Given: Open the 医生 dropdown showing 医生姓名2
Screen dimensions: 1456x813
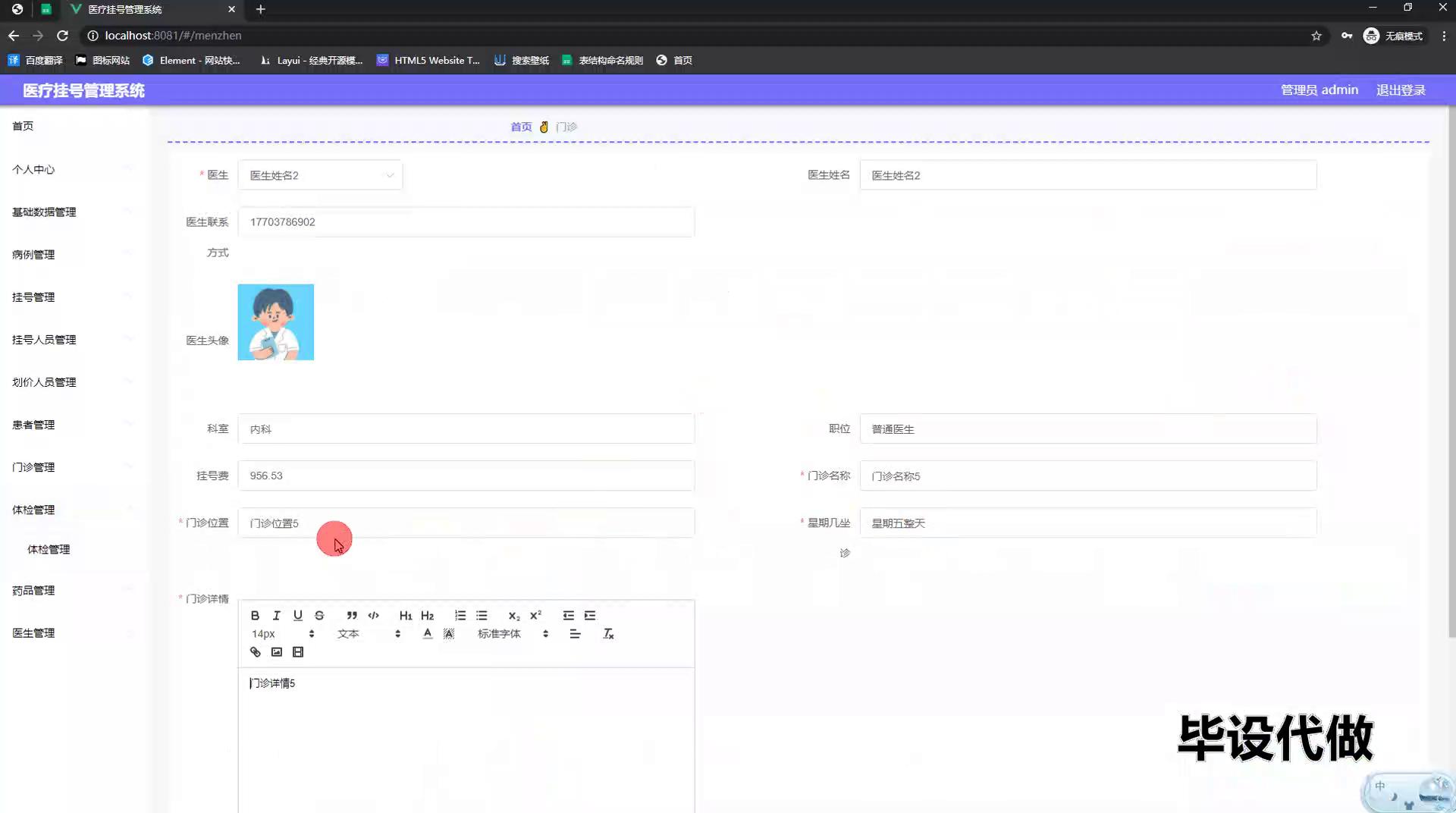Looking at the screenshot, I should click(x=320, y=175).
